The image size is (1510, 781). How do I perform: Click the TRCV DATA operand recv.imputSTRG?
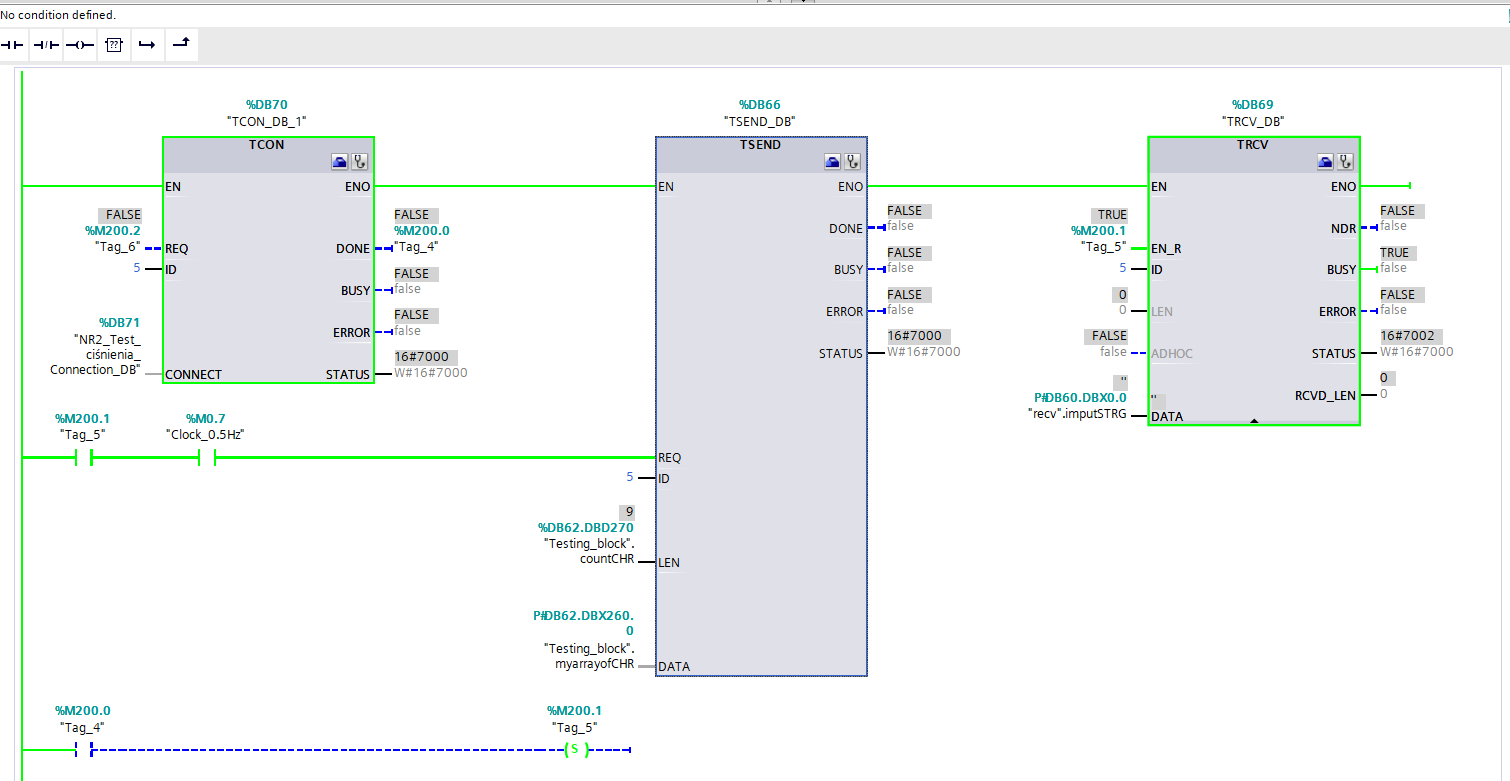coord(1077,413)
